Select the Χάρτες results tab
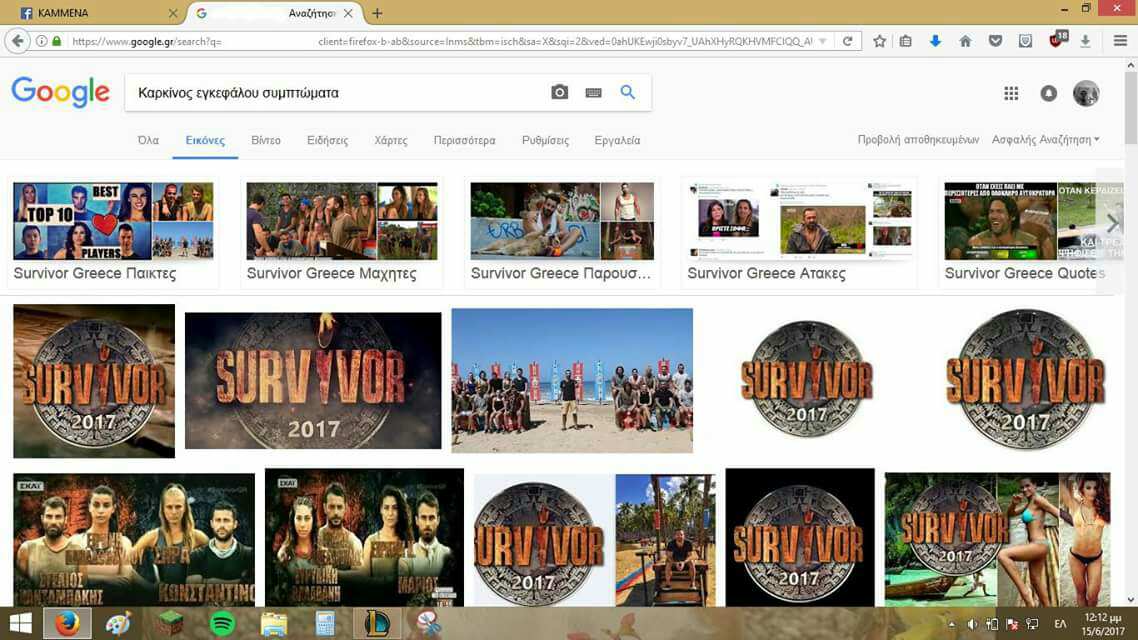The height and width of the screenshot is (640, 1138). (390, 140)
